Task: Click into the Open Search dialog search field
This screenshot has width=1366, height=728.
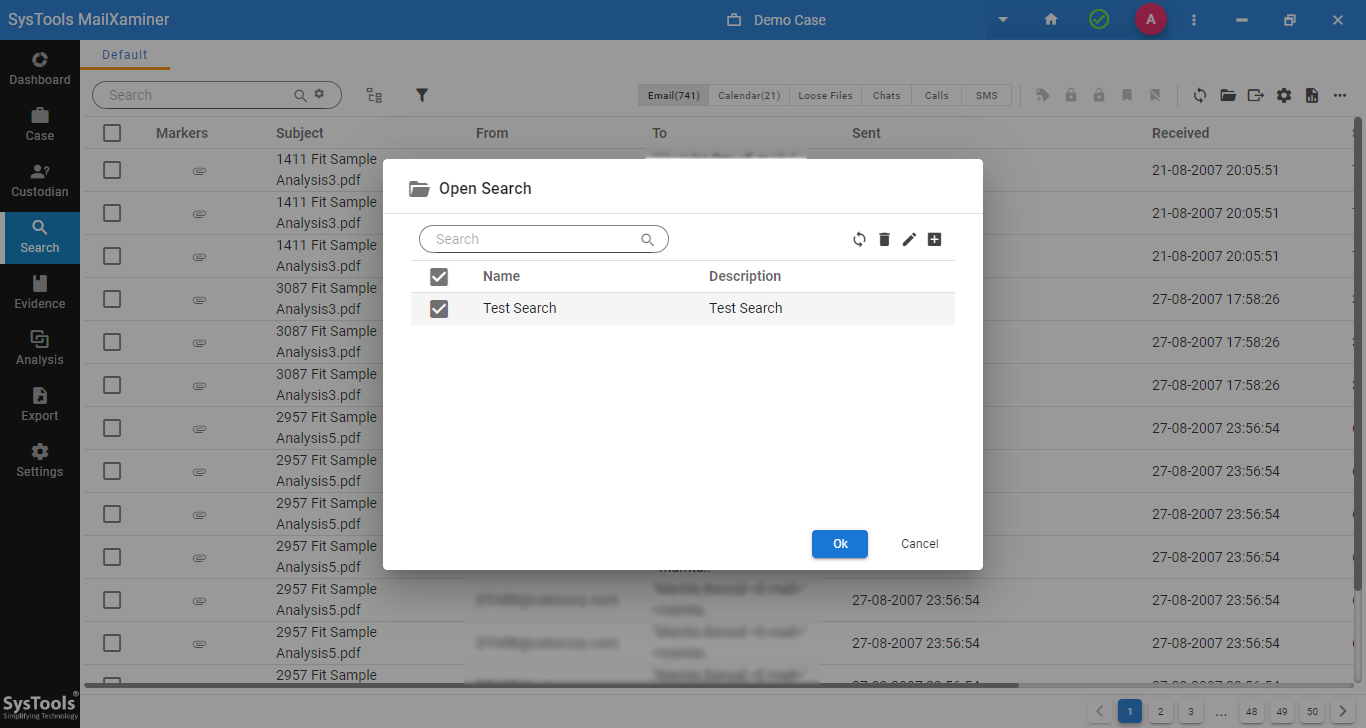Action: pyautogui.click(x=543, y=239)
